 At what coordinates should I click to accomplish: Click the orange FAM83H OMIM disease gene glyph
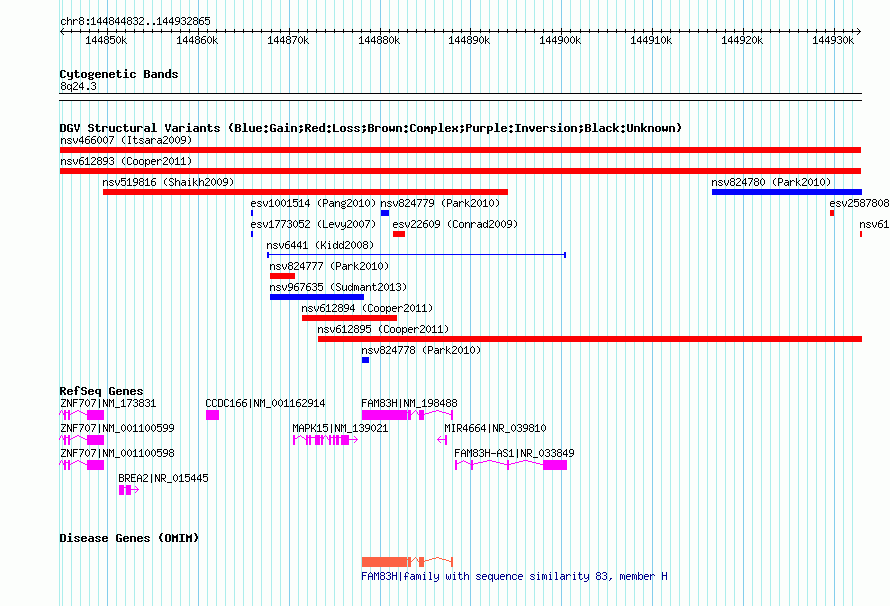point(407,562)
